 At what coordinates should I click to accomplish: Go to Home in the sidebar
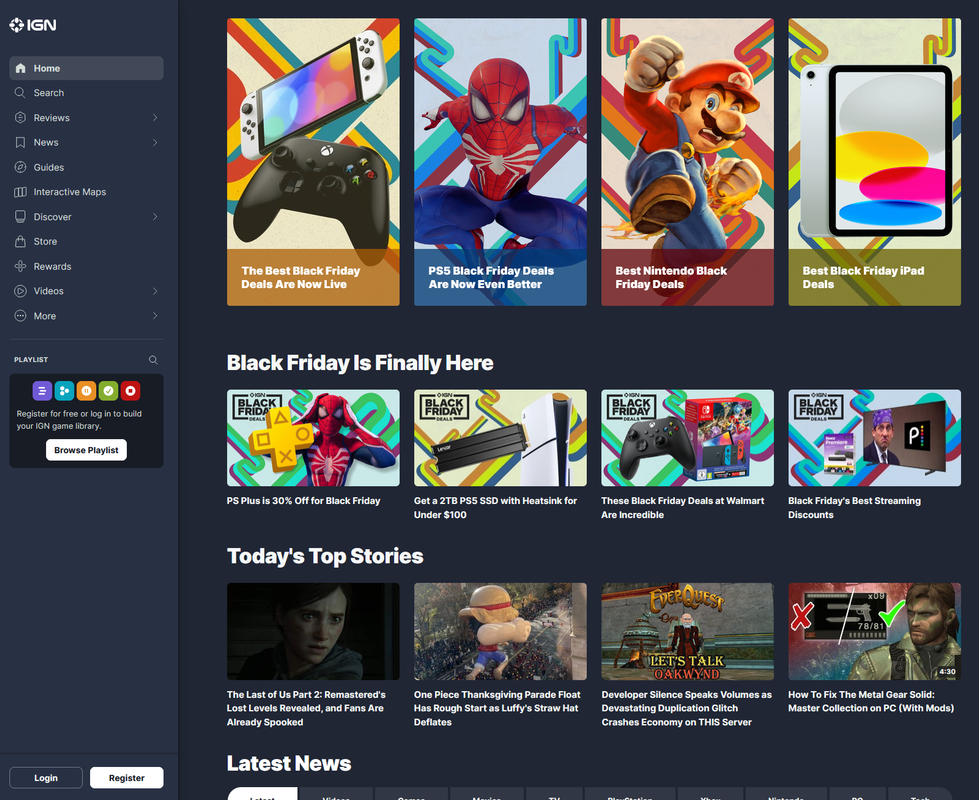86,68
